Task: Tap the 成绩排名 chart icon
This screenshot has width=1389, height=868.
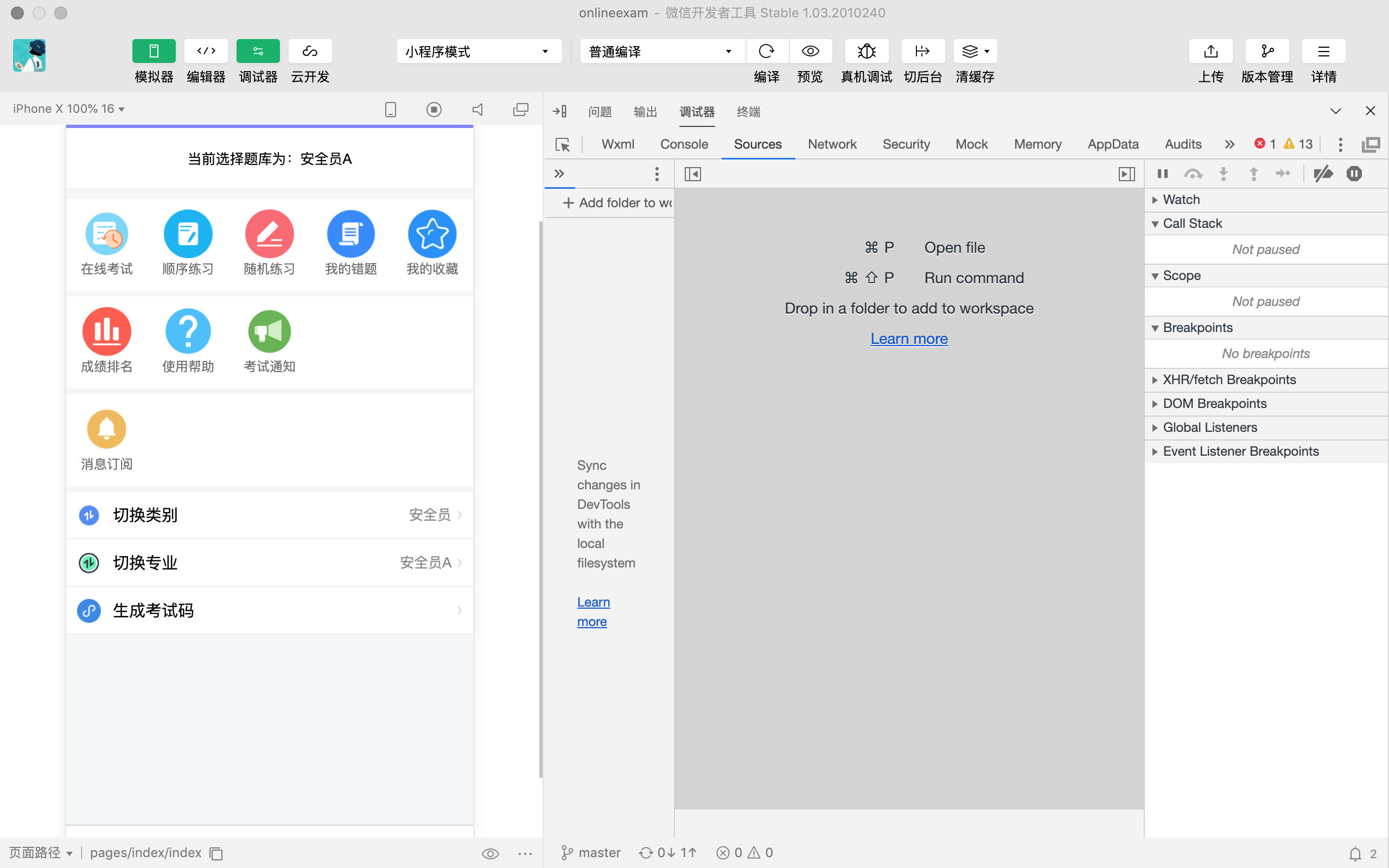Action: 107,331
